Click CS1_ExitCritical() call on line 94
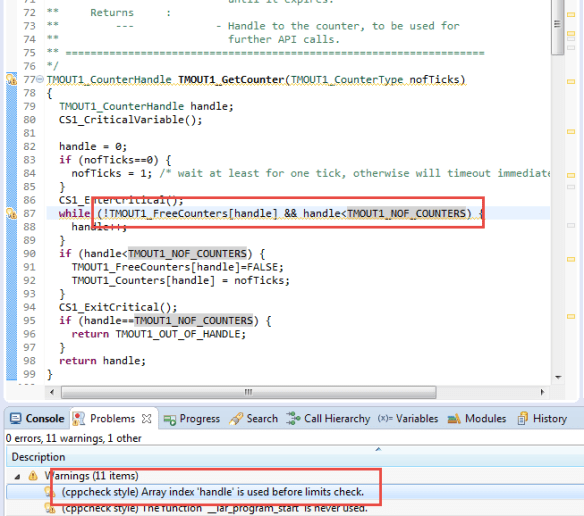Image resolution: width=584 pixels, height=516 pixels. (118, 307)
